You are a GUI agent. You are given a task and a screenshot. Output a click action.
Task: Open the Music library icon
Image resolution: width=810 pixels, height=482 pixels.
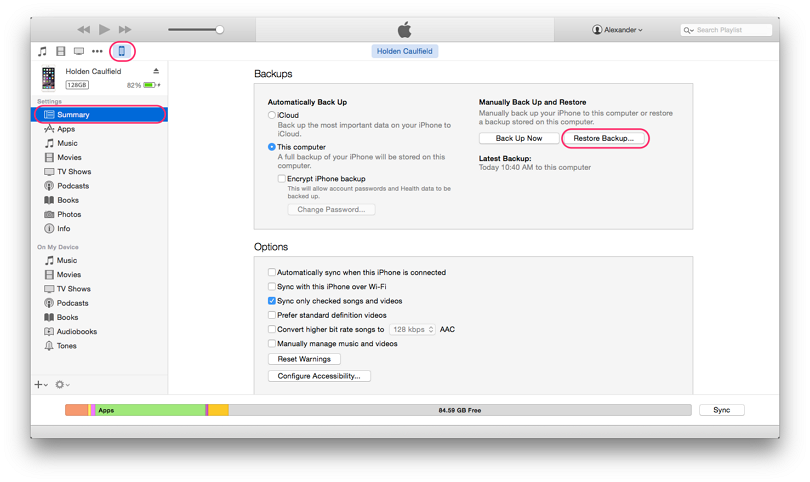pos(42,51)
